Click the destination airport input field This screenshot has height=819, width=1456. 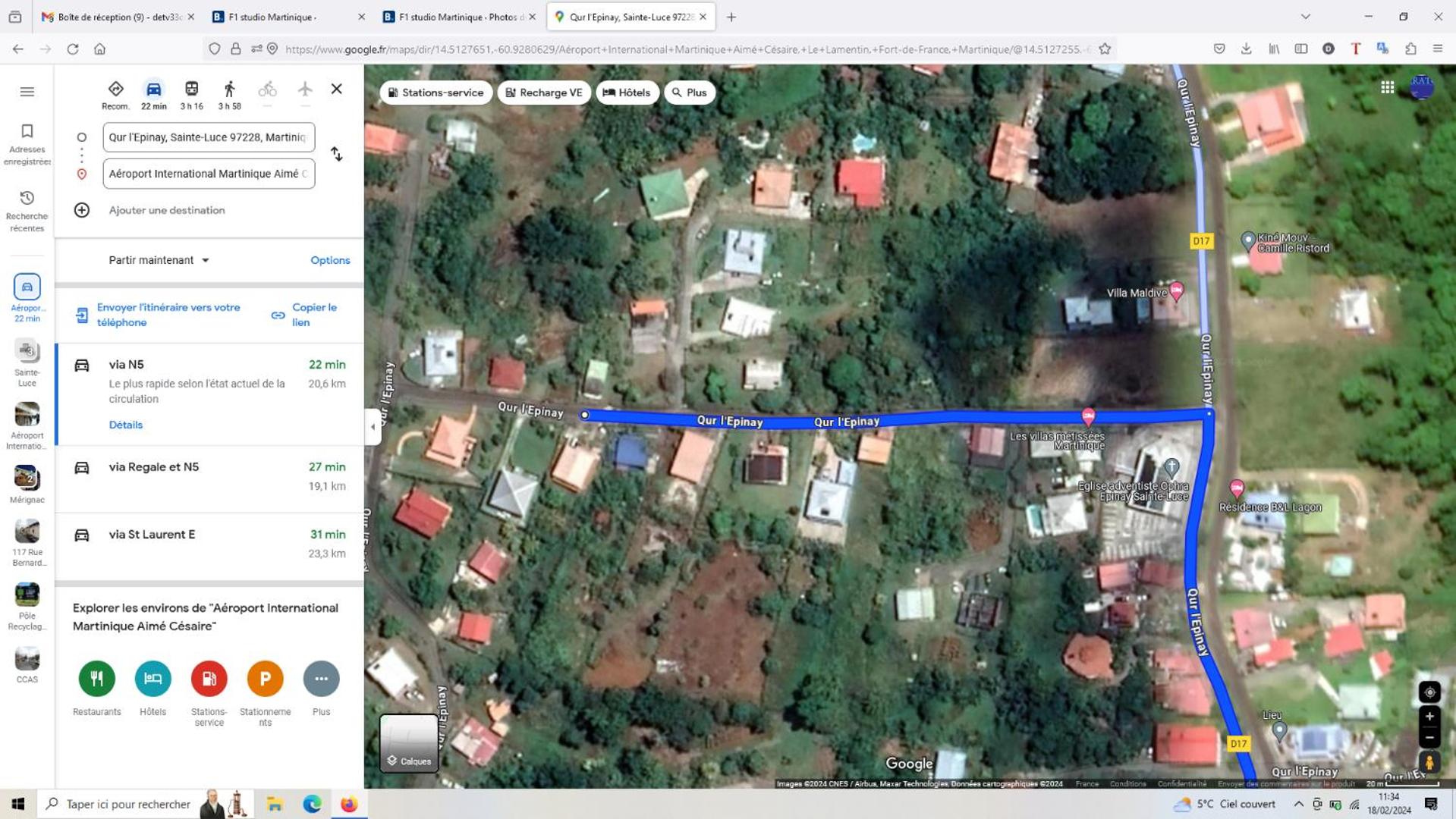coord(209,174)
